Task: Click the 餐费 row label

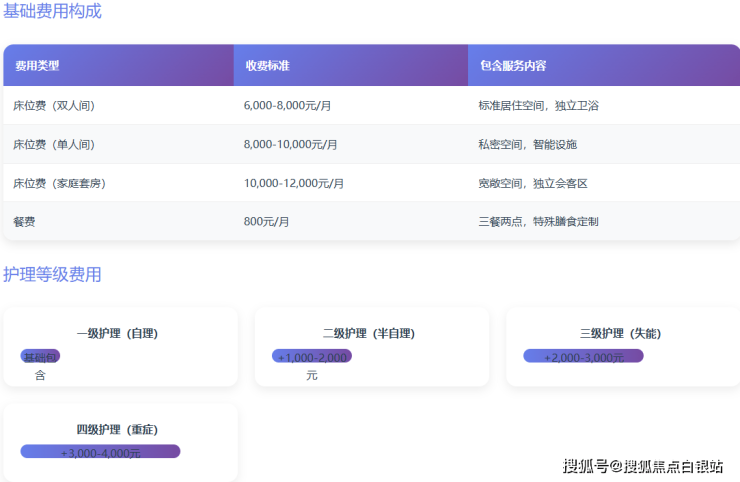Action: click(24, 221)
